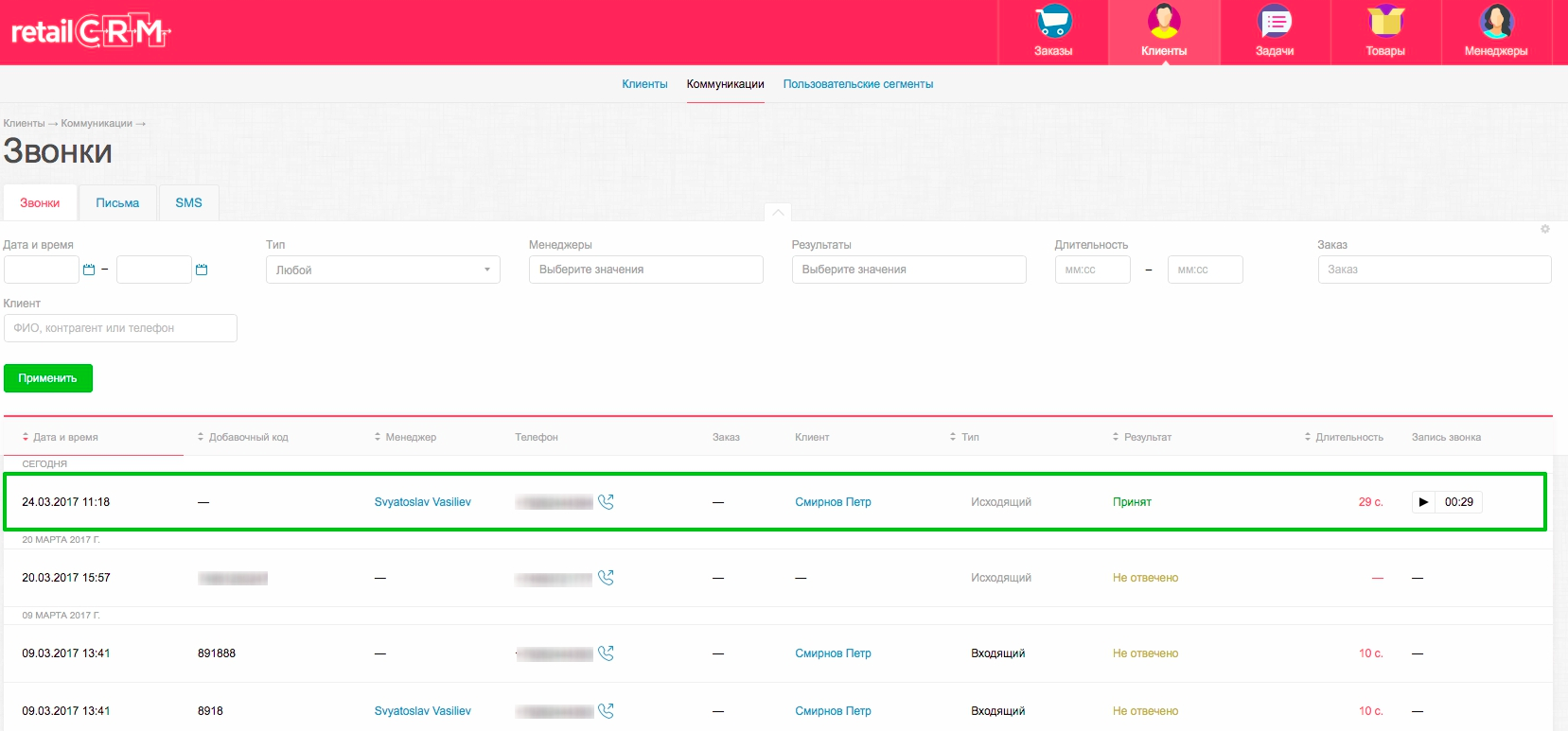Open Пользовательские сегменты submenu link
The width and height of the screenshot is (1568, 731).
857,84
